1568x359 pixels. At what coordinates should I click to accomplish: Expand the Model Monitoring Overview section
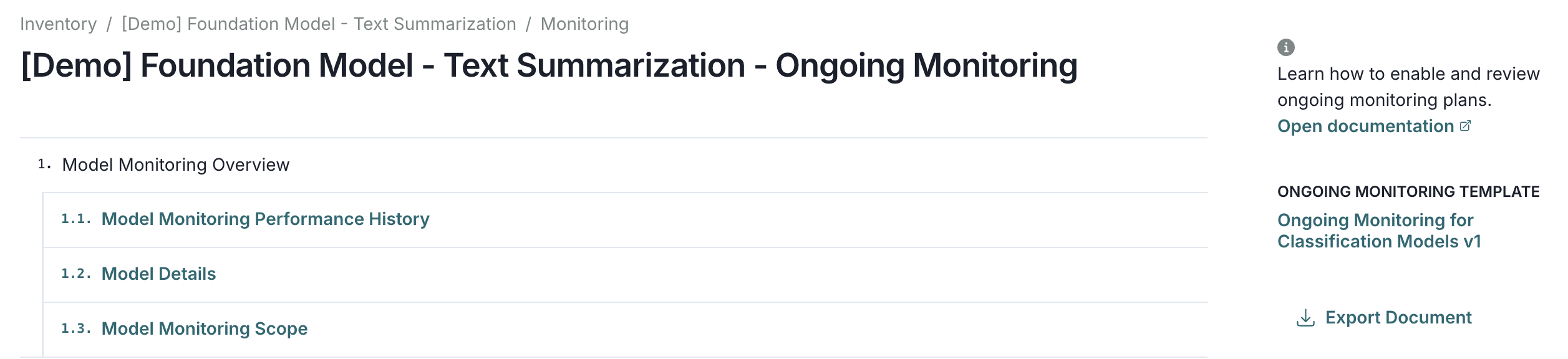[177, 165]
